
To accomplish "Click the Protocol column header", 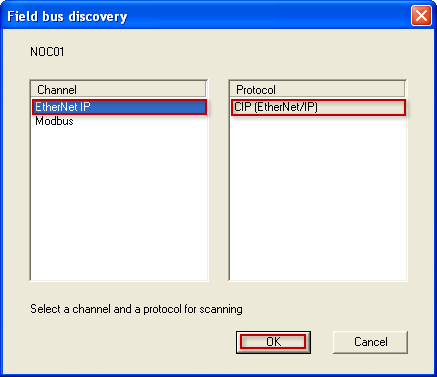I will tap(317, 90).
